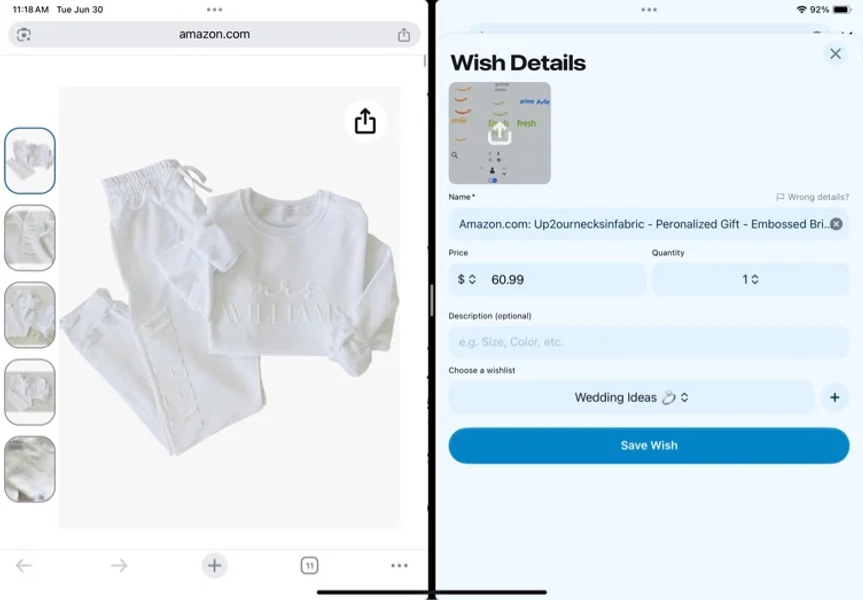Open the currency selector beside the price
Viewport: 863px width, 600px height.
click(x=466, y=279)
